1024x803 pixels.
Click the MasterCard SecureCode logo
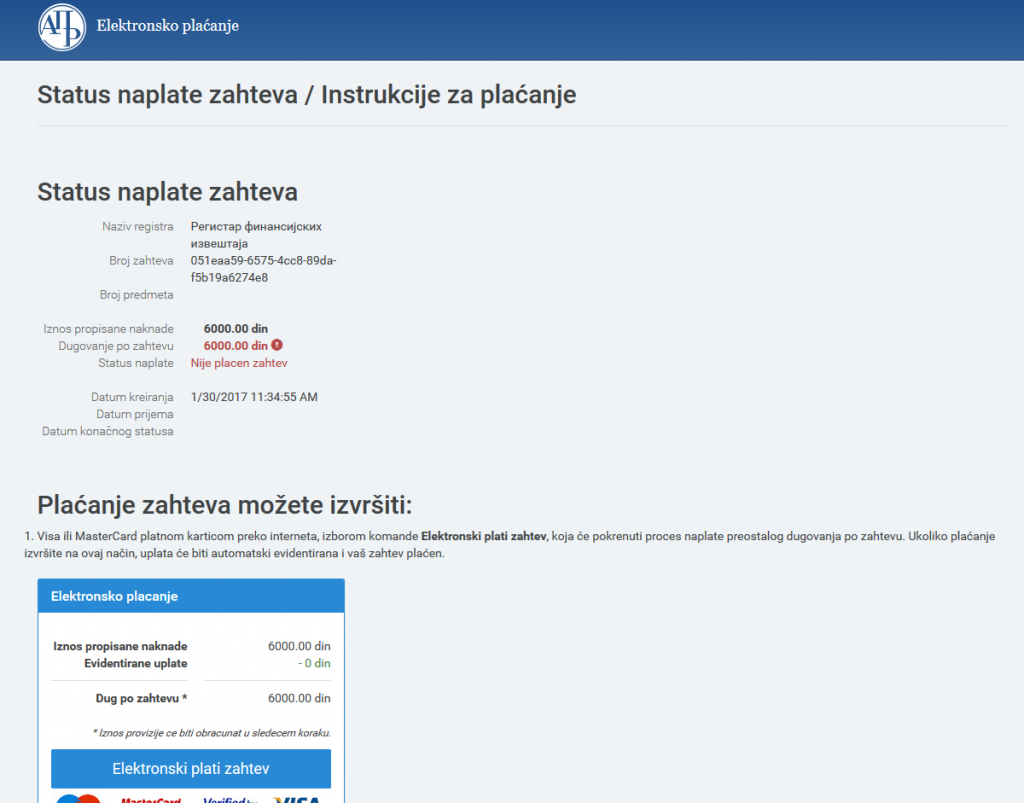tap(150, 799)
